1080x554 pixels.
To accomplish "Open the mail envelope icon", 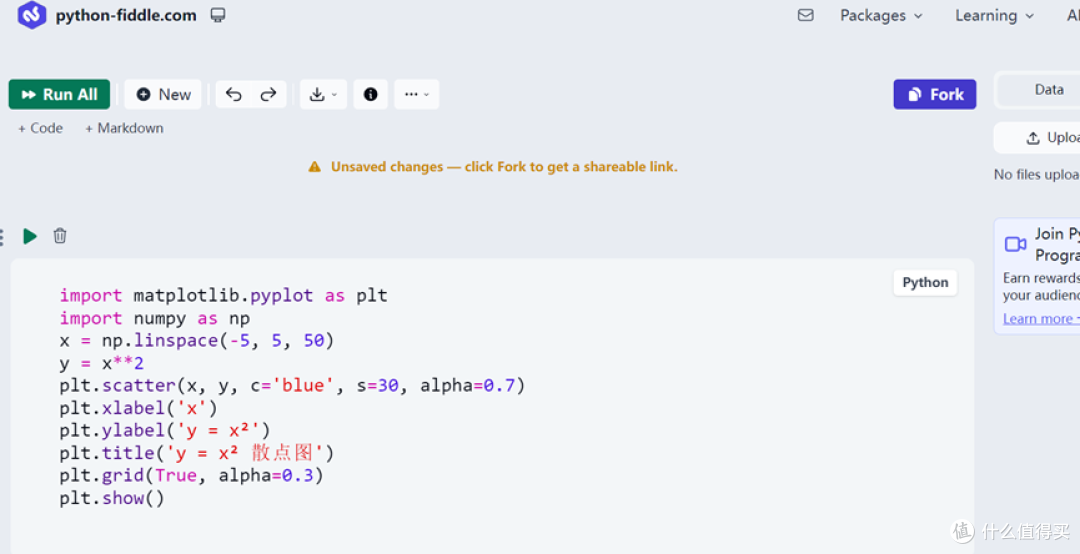I will 805,15.
